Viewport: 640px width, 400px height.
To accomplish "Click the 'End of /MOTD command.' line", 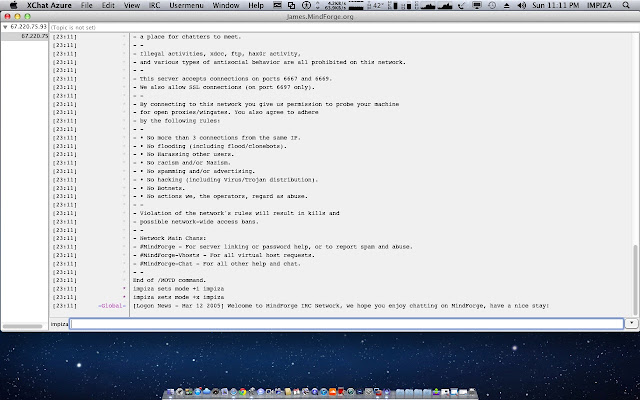I will point(169,280).
